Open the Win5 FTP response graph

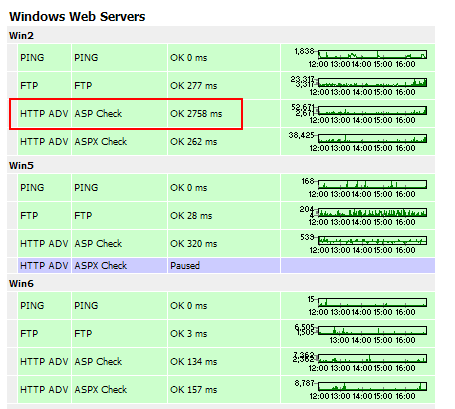363,215
